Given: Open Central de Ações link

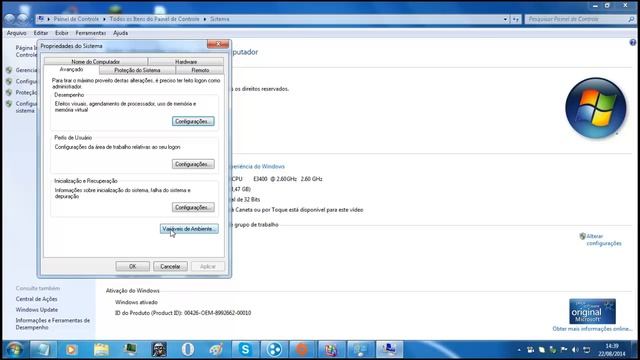Looking at the screenshot, I should (x=36, y=299).
